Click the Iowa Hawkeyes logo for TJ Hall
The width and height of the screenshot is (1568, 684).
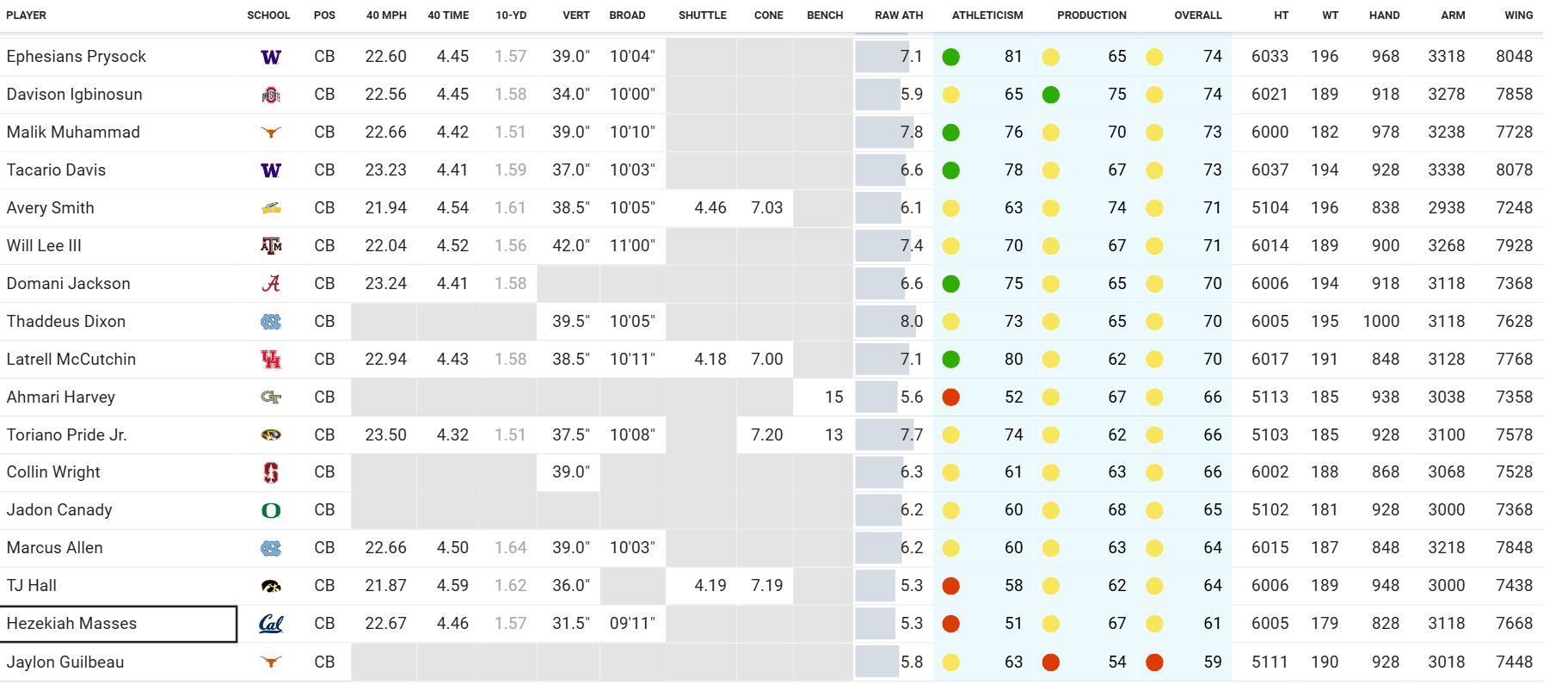[270, 586]
